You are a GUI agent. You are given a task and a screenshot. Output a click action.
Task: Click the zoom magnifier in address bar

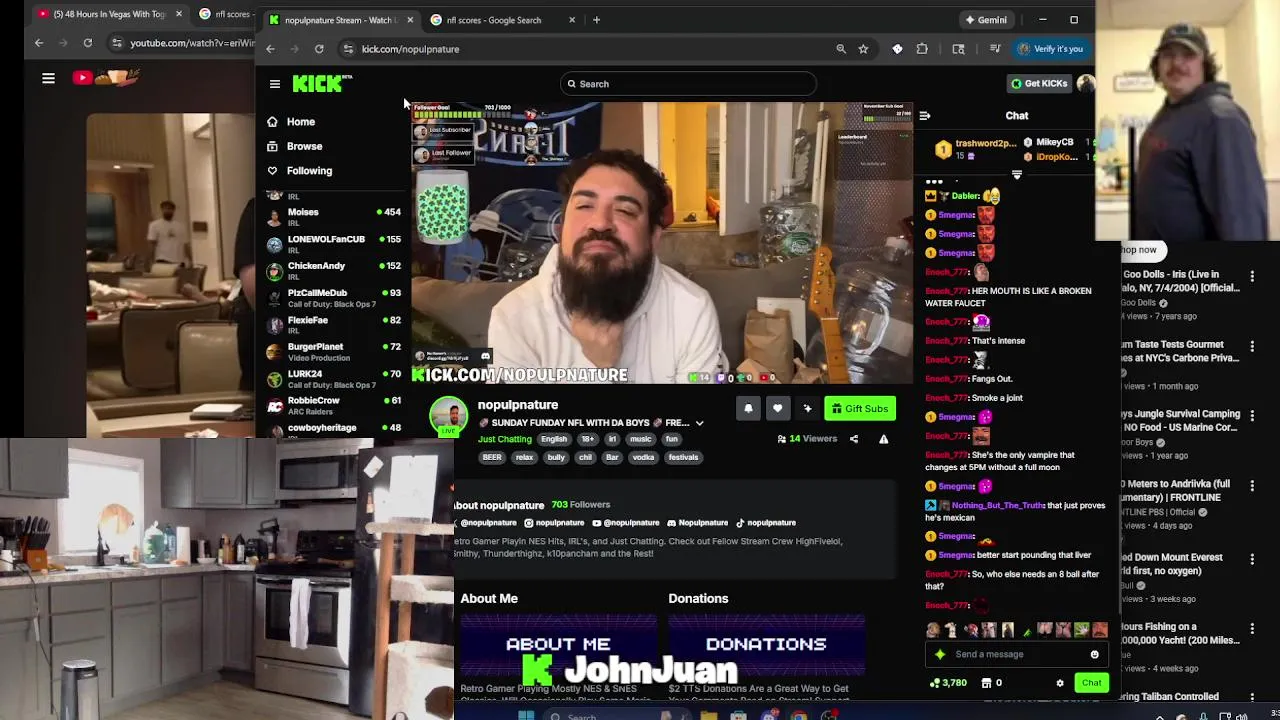click(x=841, y=49)
